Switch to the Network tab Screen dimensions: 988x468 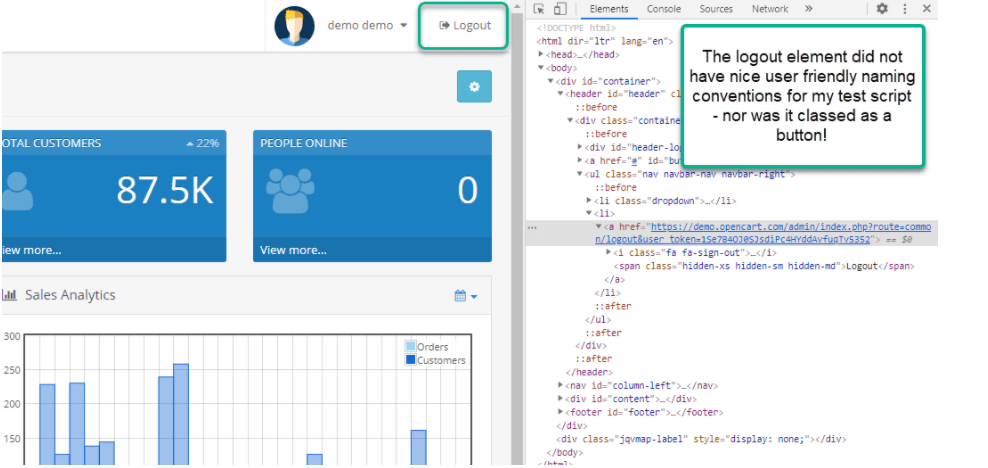[769, 9]
